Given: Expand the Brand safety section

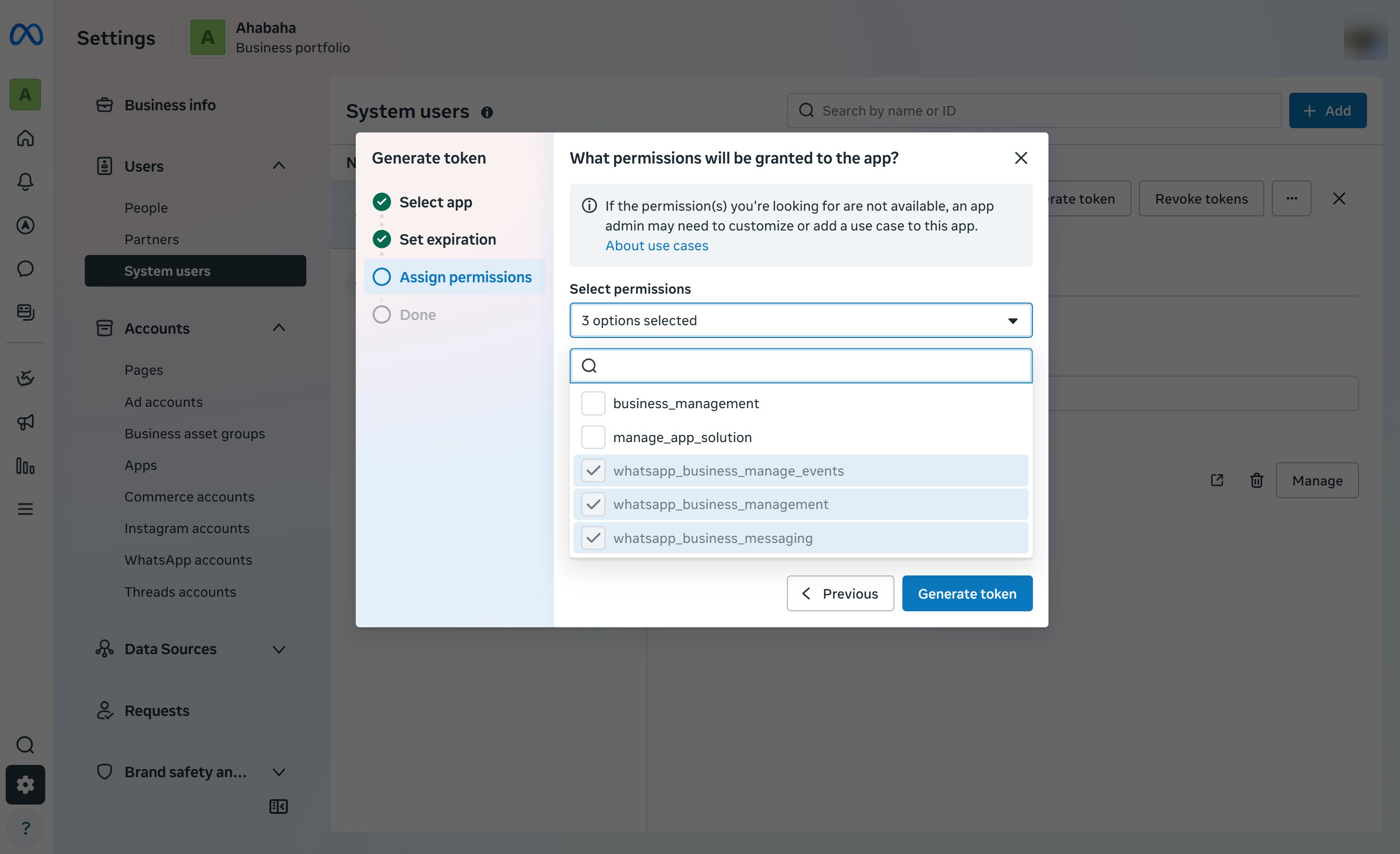Looking at the screenshot, I should pos(278,772).
